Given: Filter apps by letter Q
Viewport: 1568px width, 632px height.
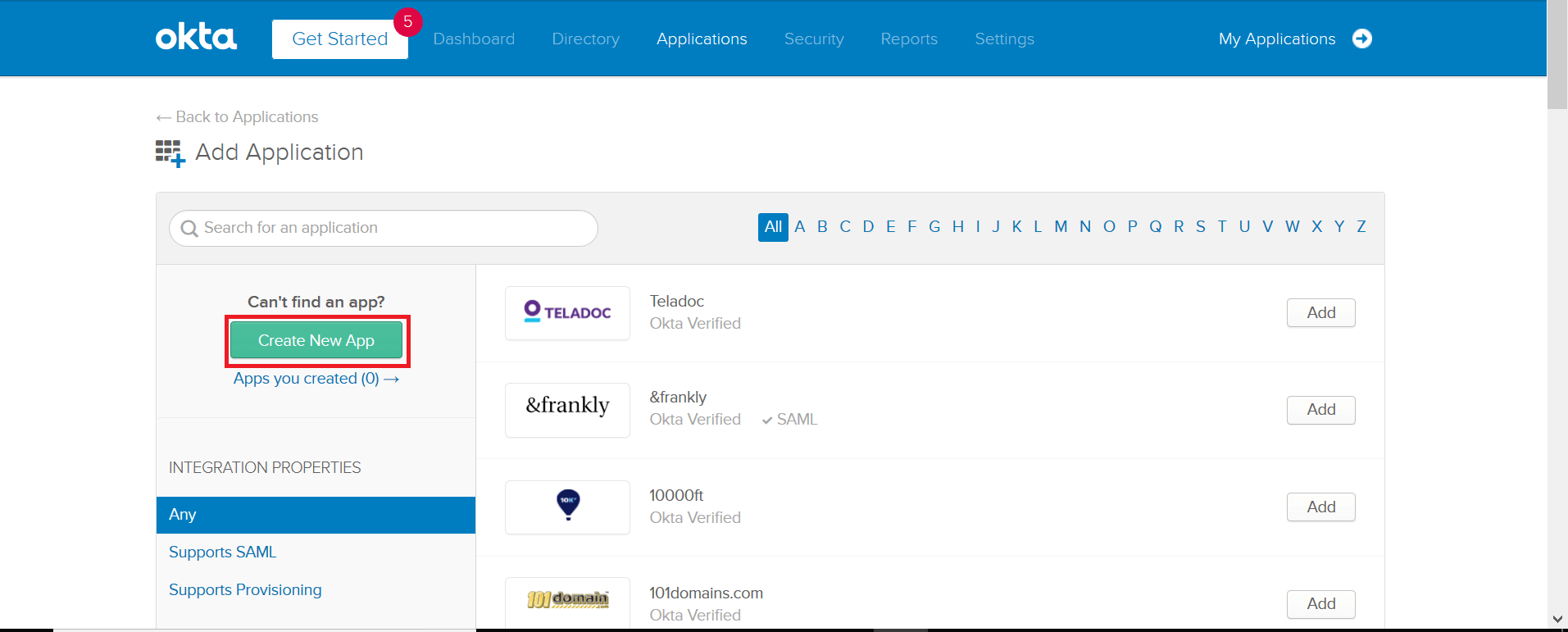Looking at the screenshot, I should 1156,227.
